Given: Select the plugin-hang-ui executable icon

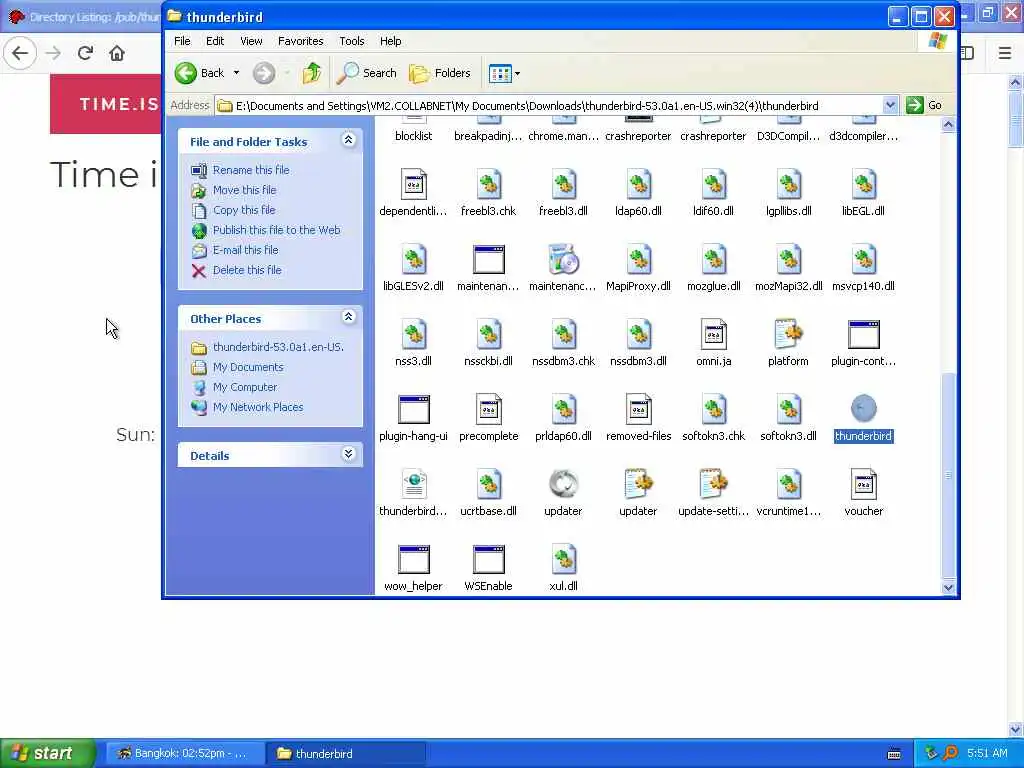Looking at the screenshot, I should (x=413, y=410).
